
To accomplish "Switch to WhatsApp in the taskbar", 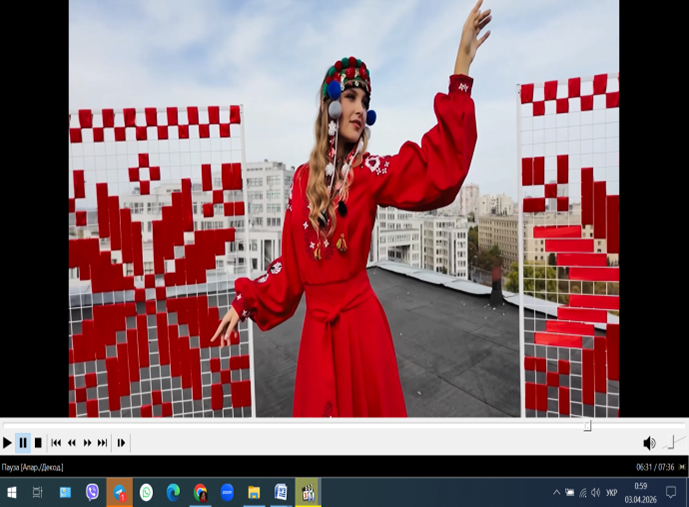I will 146,492.
